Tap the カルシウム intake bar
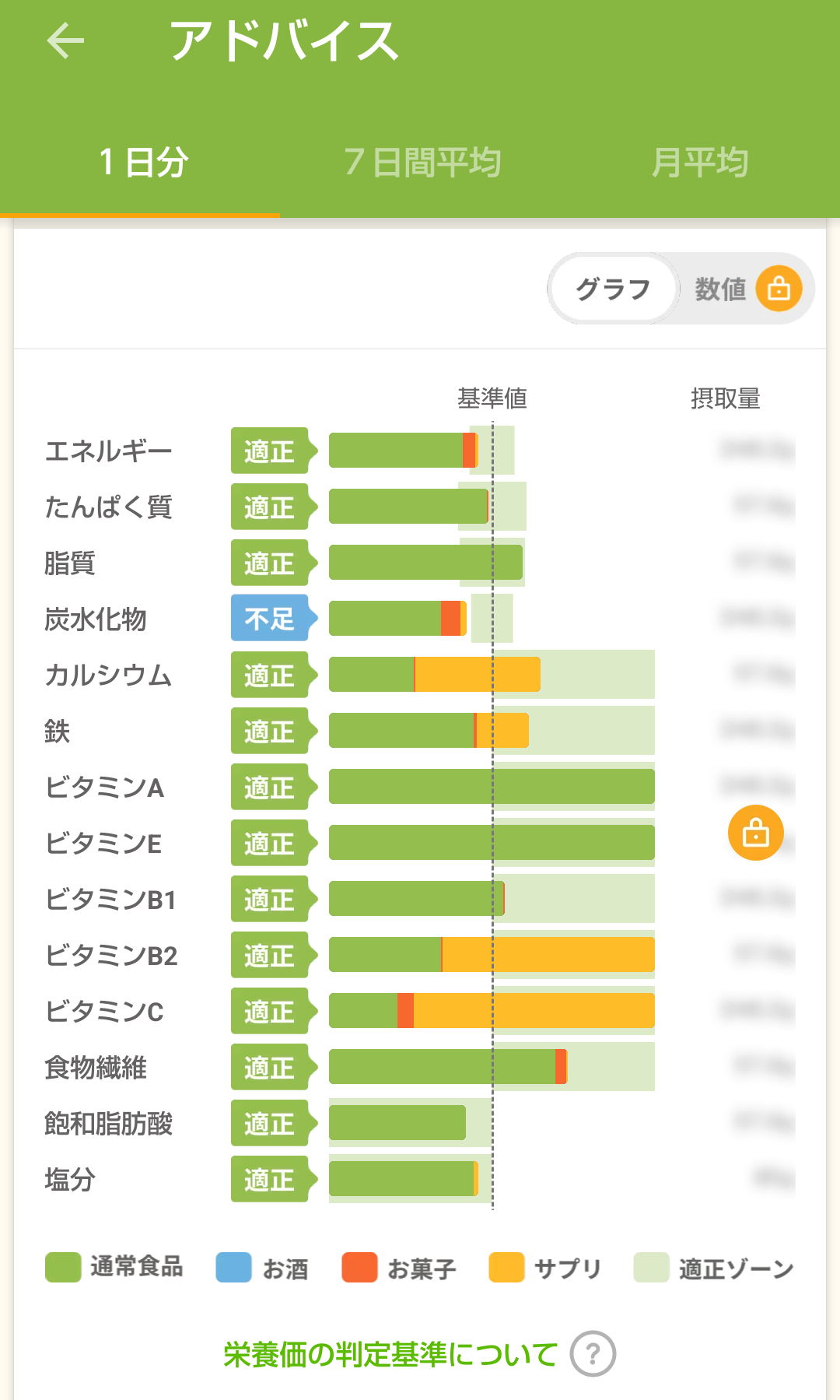 [434, 675]
